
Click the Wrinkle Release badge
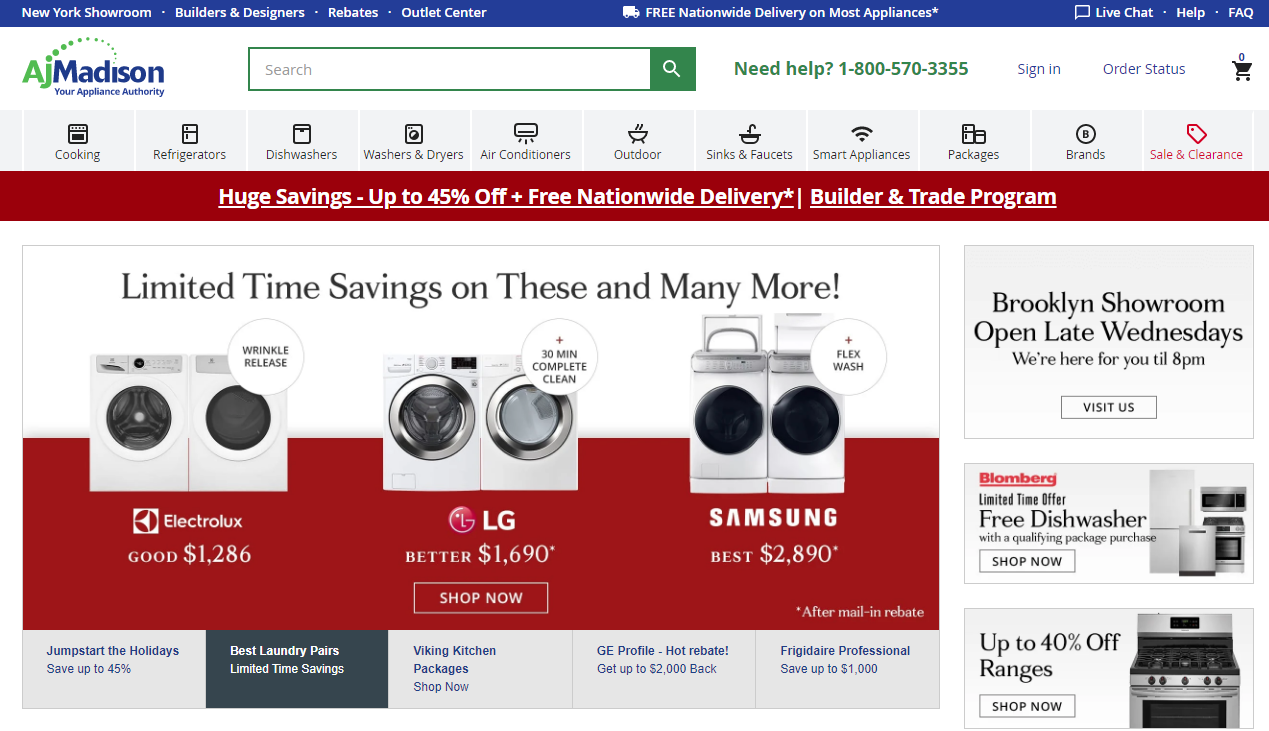click(x=266, y=357)
